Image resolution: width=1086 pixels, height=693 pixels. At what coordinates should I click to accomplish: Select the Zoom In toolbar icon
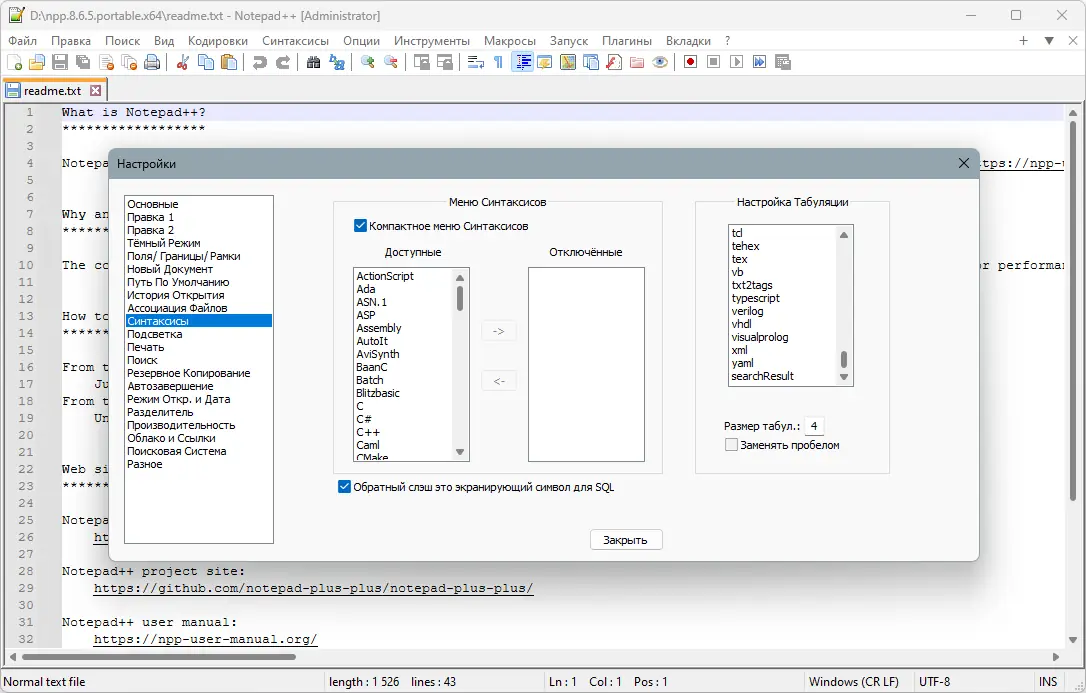pyautogui.click(x=369, y=62)
